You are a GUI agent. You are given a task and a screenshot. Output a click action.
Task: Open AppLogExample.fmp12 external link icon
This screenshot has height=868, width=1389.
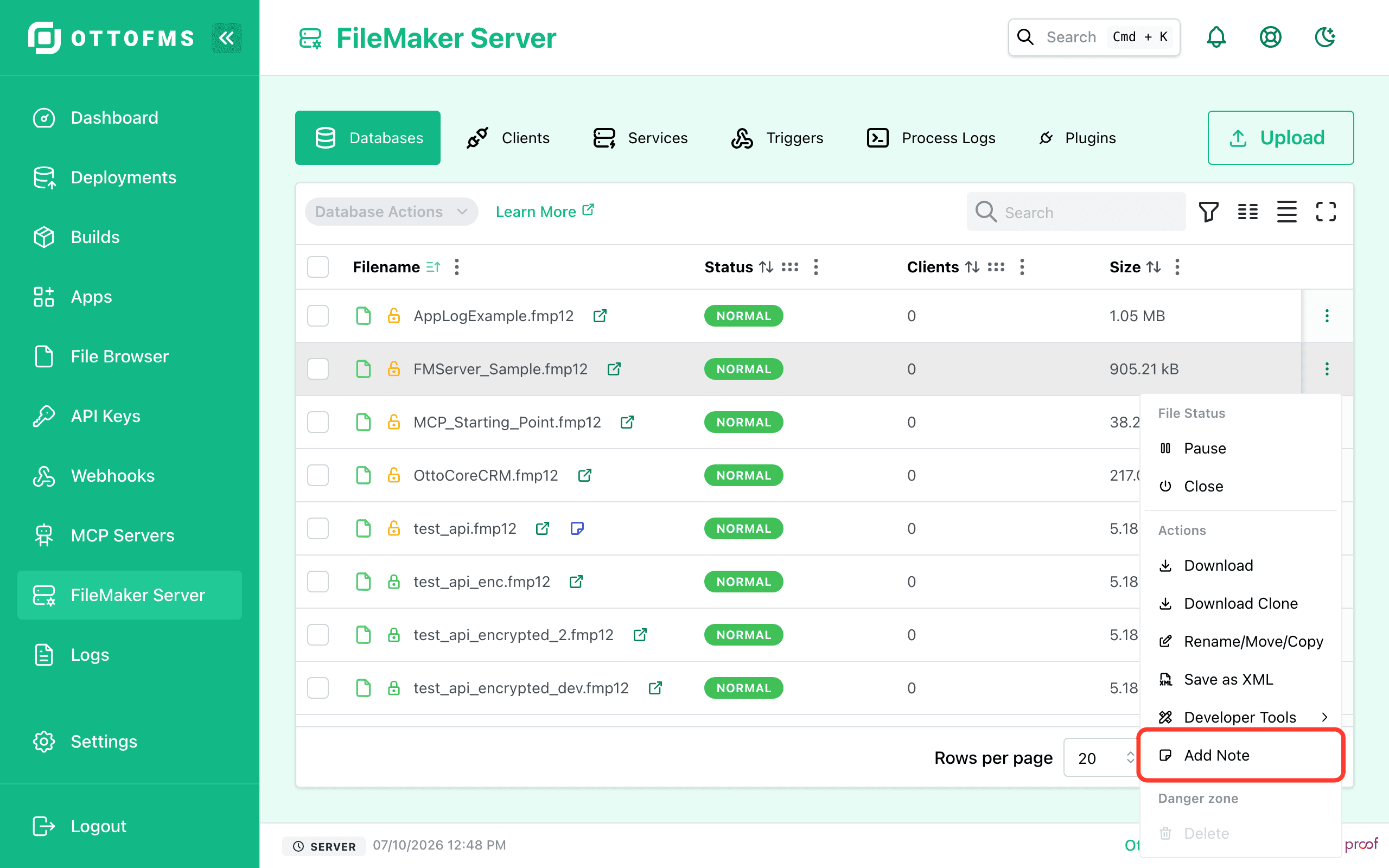click(x=600, y=316)
